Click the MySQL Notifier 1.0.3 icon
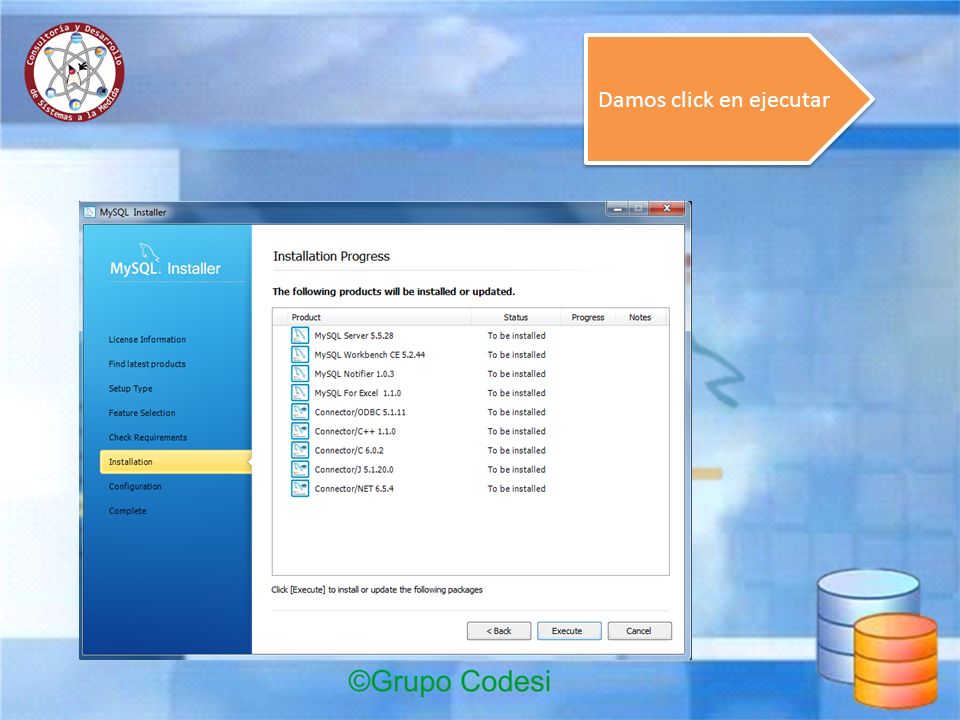The height and width of the screenshot is (720, 960). click(299, 373)
